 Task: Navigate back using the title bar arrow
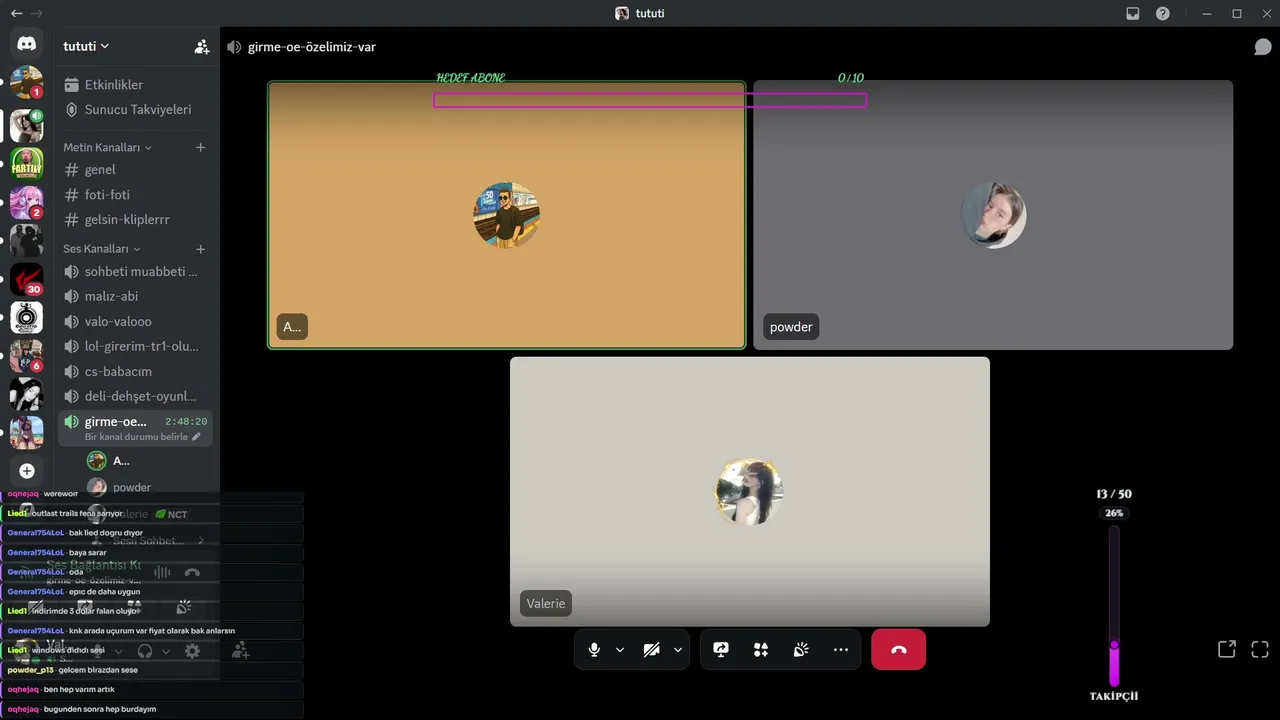(16, 14)
